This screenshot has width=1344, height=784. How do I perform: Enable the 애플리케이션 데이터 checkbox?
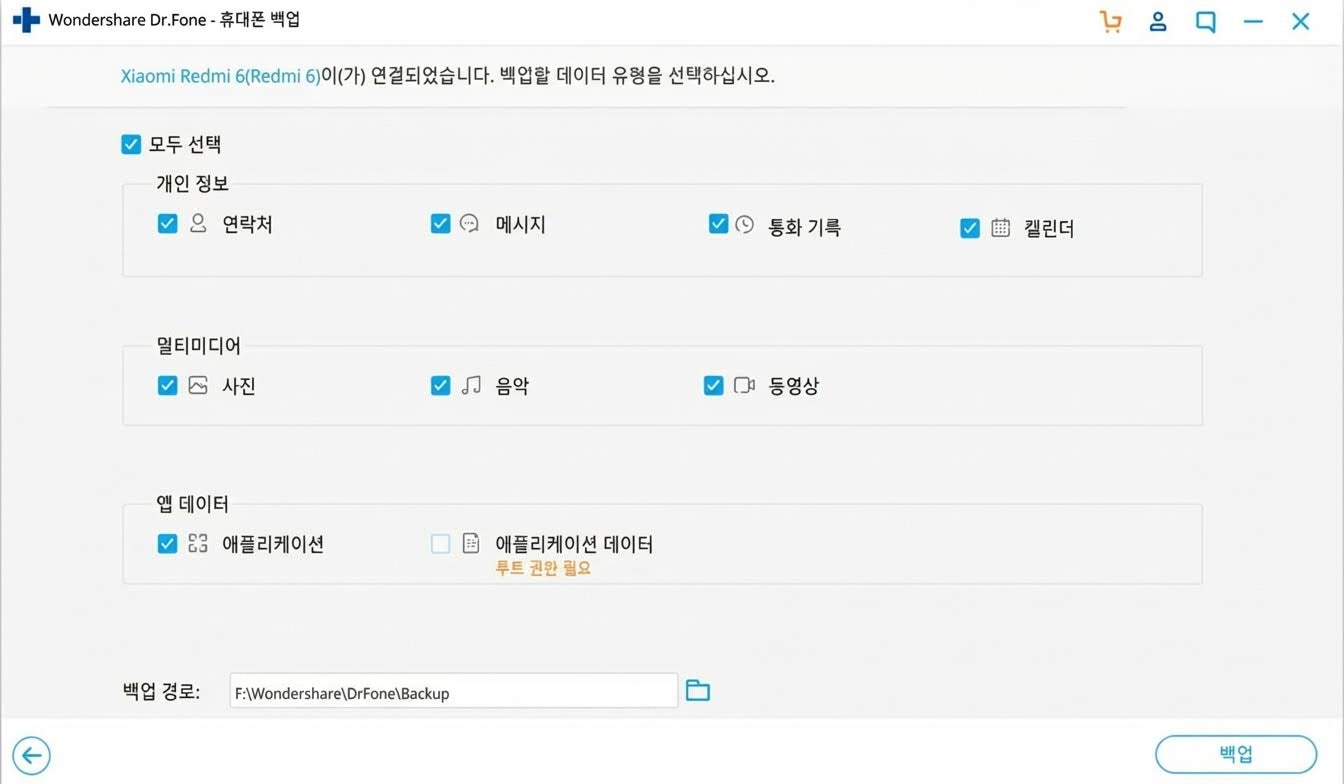pos(441,544)
